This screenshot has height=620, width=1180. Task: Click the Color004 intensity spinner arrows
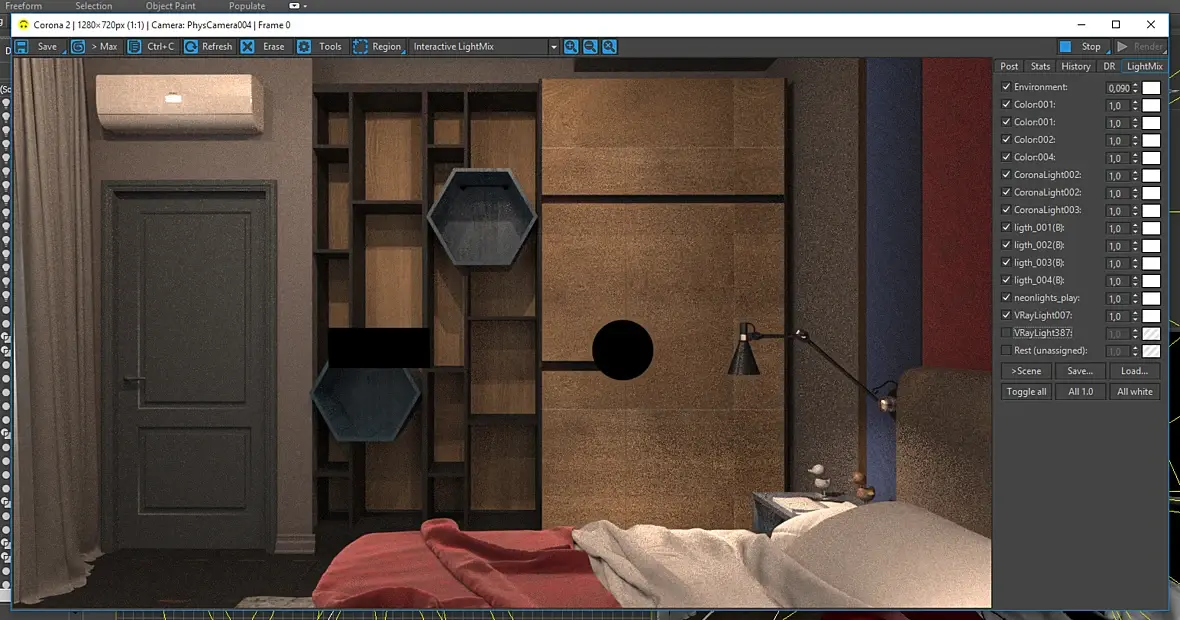[x=1135, y=158]
